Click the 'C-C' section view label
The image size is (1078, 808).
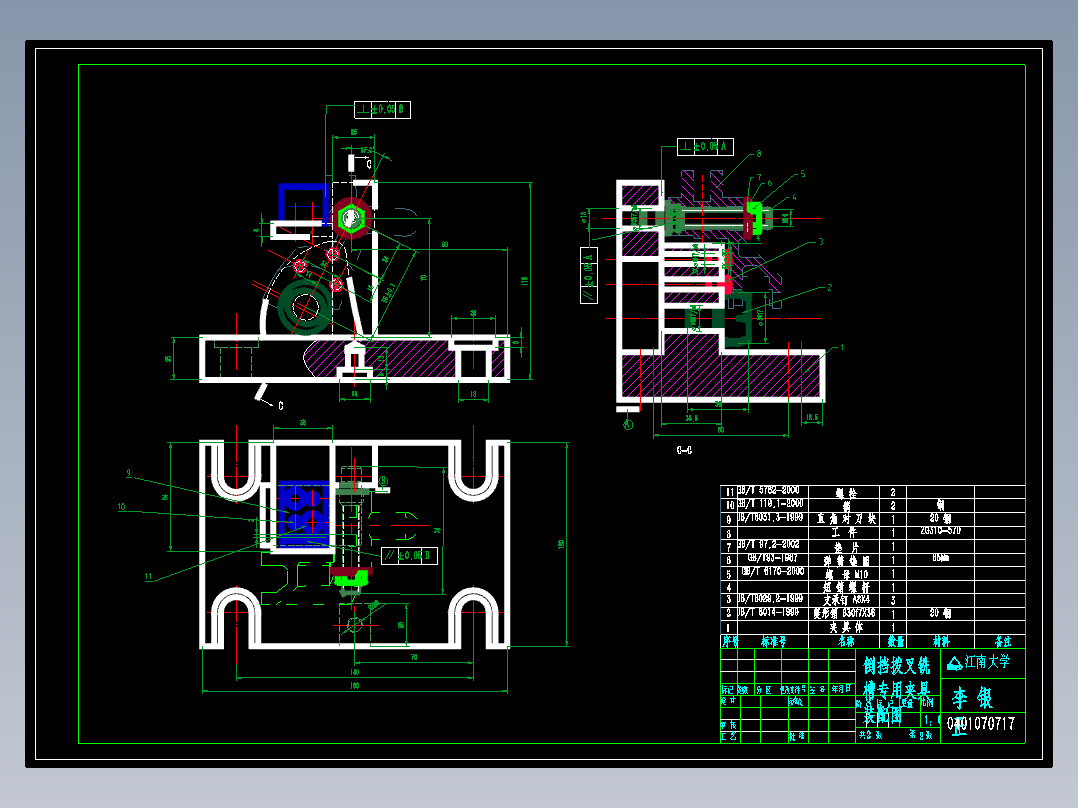684,450
